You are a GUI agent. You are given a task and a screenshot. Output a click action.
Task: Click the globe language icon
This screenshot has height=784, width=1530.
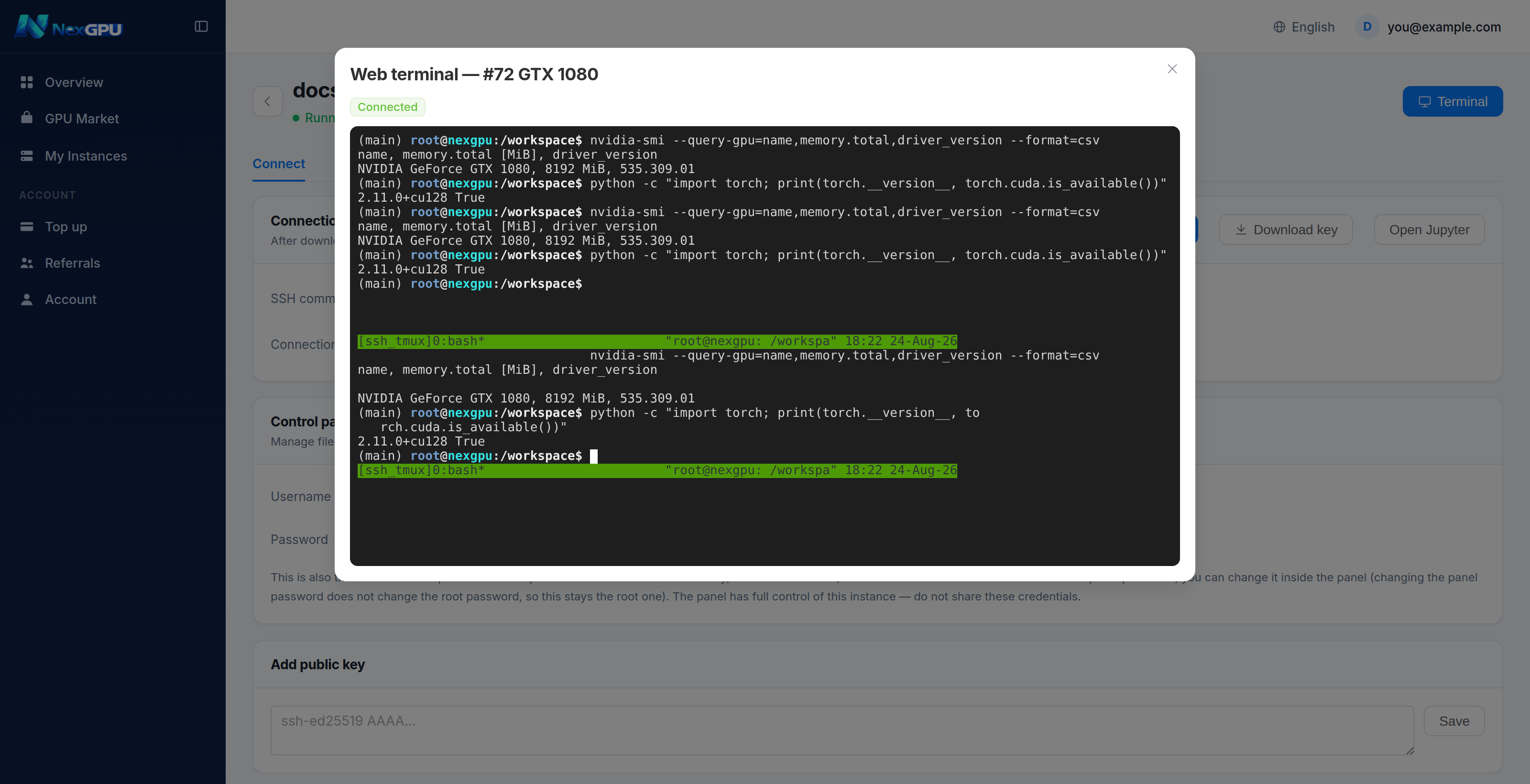click(x=1279, y=27)
